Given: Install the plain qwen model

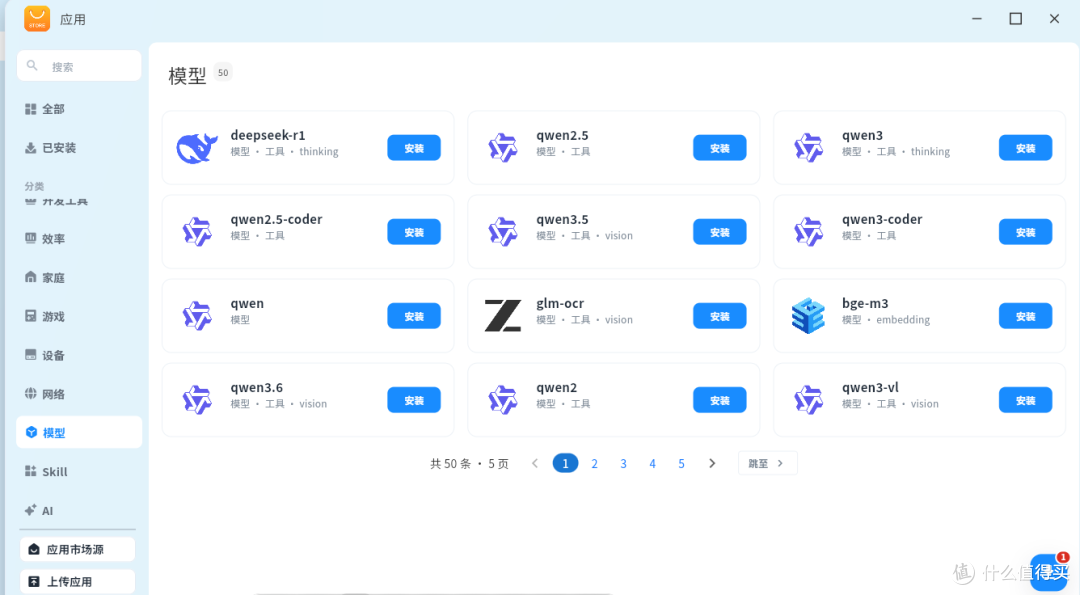Looking at the screenshot, I should click(x=414, y=316).
